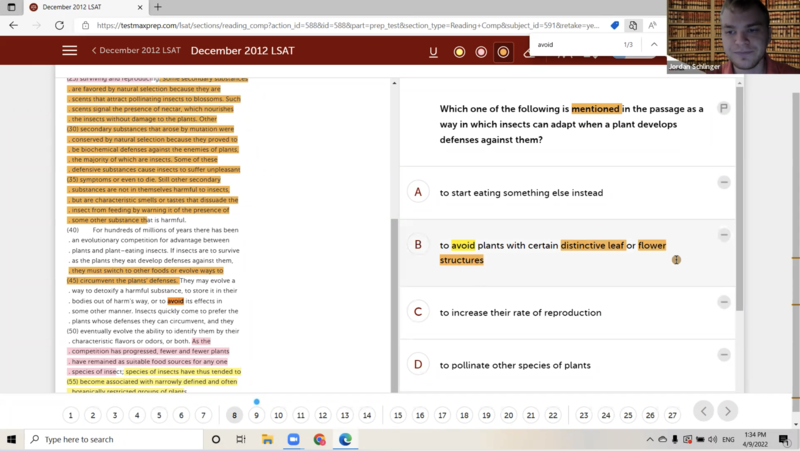Open the hamburger menu in header
The height and width of the screenshot is (451, 800).
(69, 51)
